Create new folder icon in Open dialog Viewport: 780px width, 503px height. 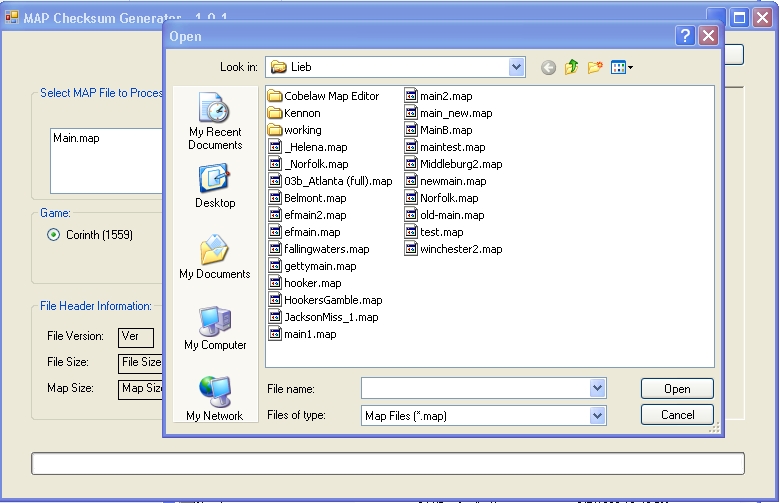click(x=594, y=67)
